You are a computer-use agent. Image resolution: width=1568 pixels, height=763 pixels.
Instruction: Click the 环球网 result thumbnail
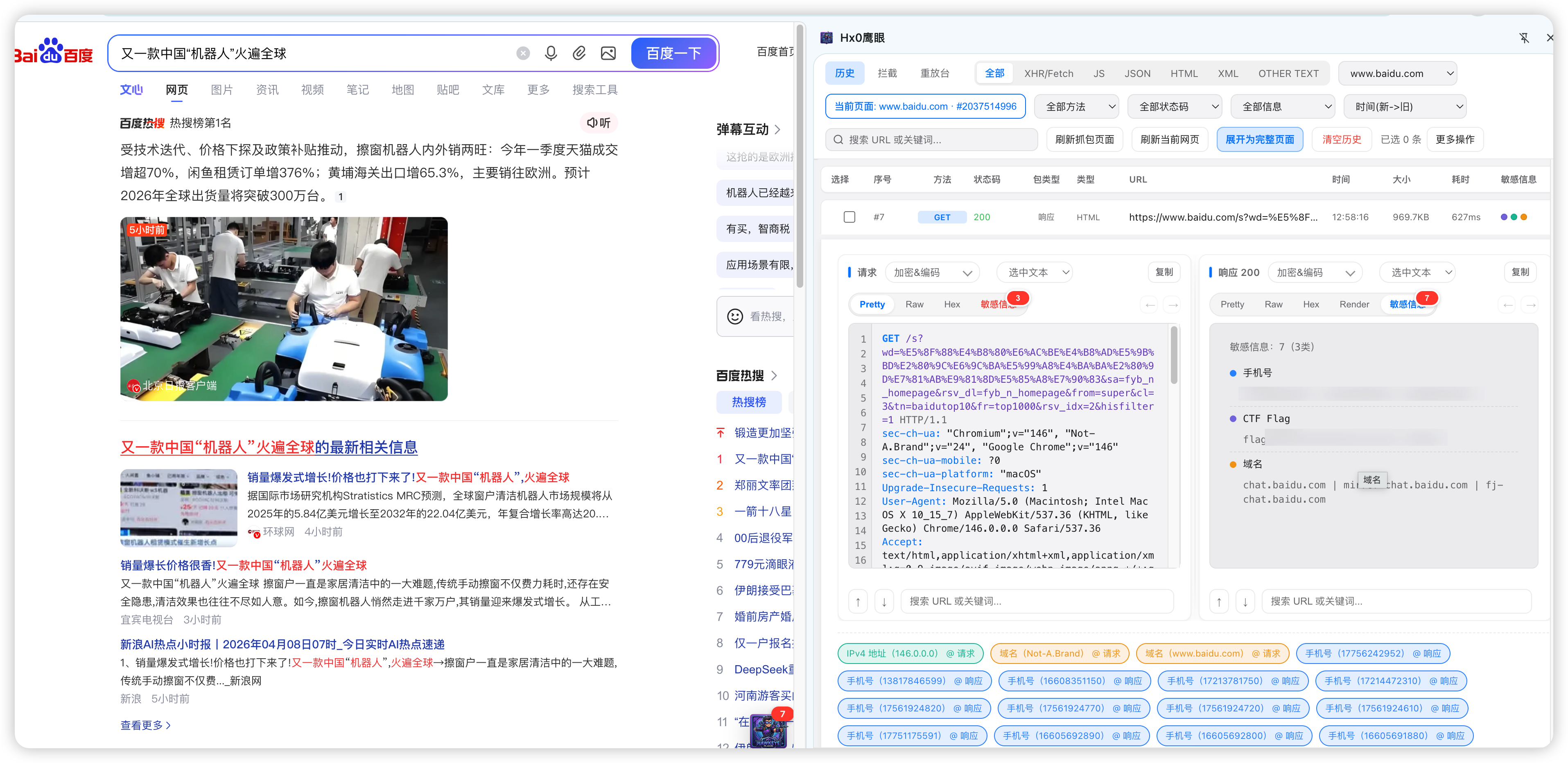tap(178, 508)
